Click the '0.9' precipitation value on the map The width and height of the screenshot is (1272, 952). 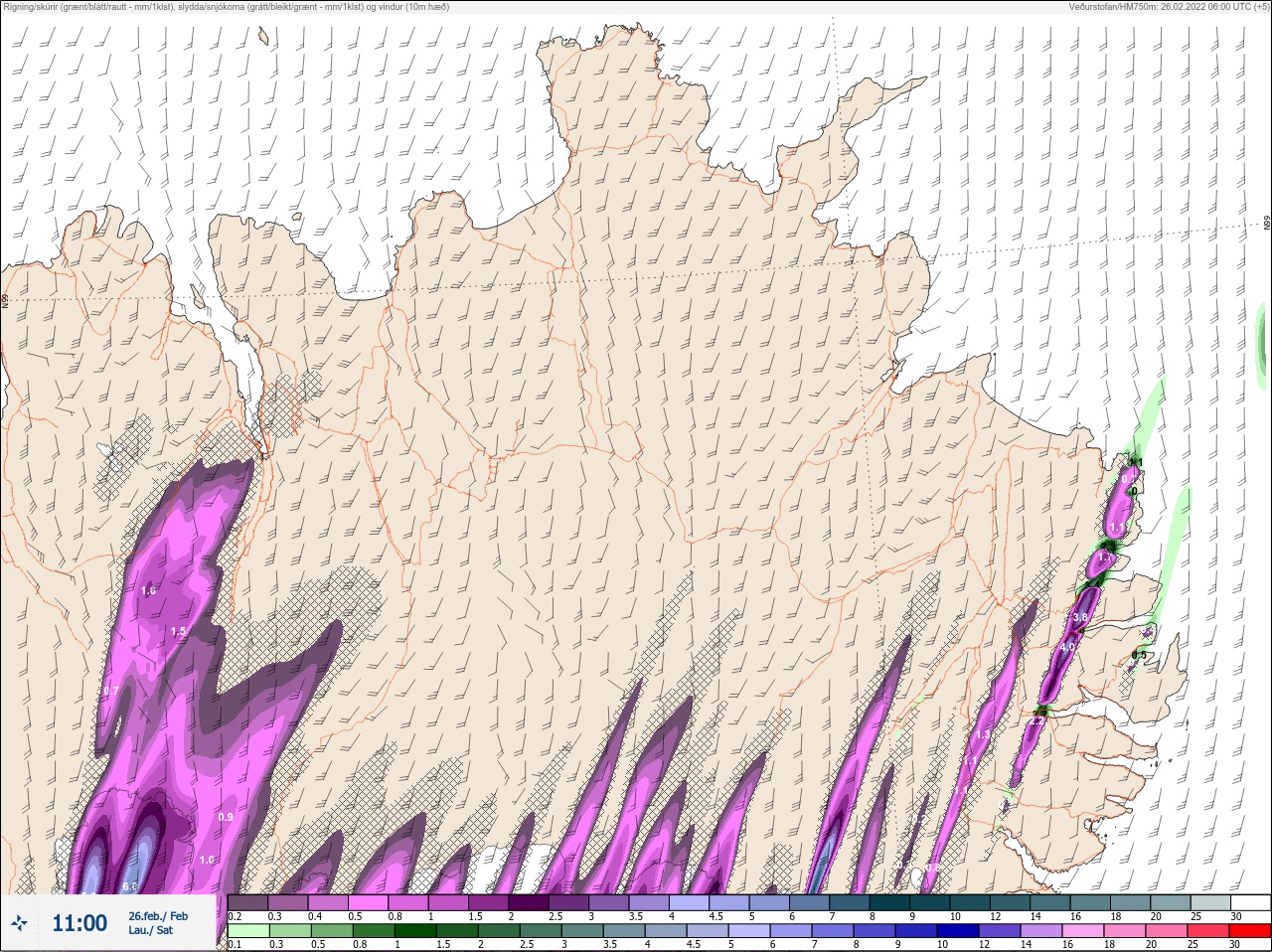[x=225, y=817]
